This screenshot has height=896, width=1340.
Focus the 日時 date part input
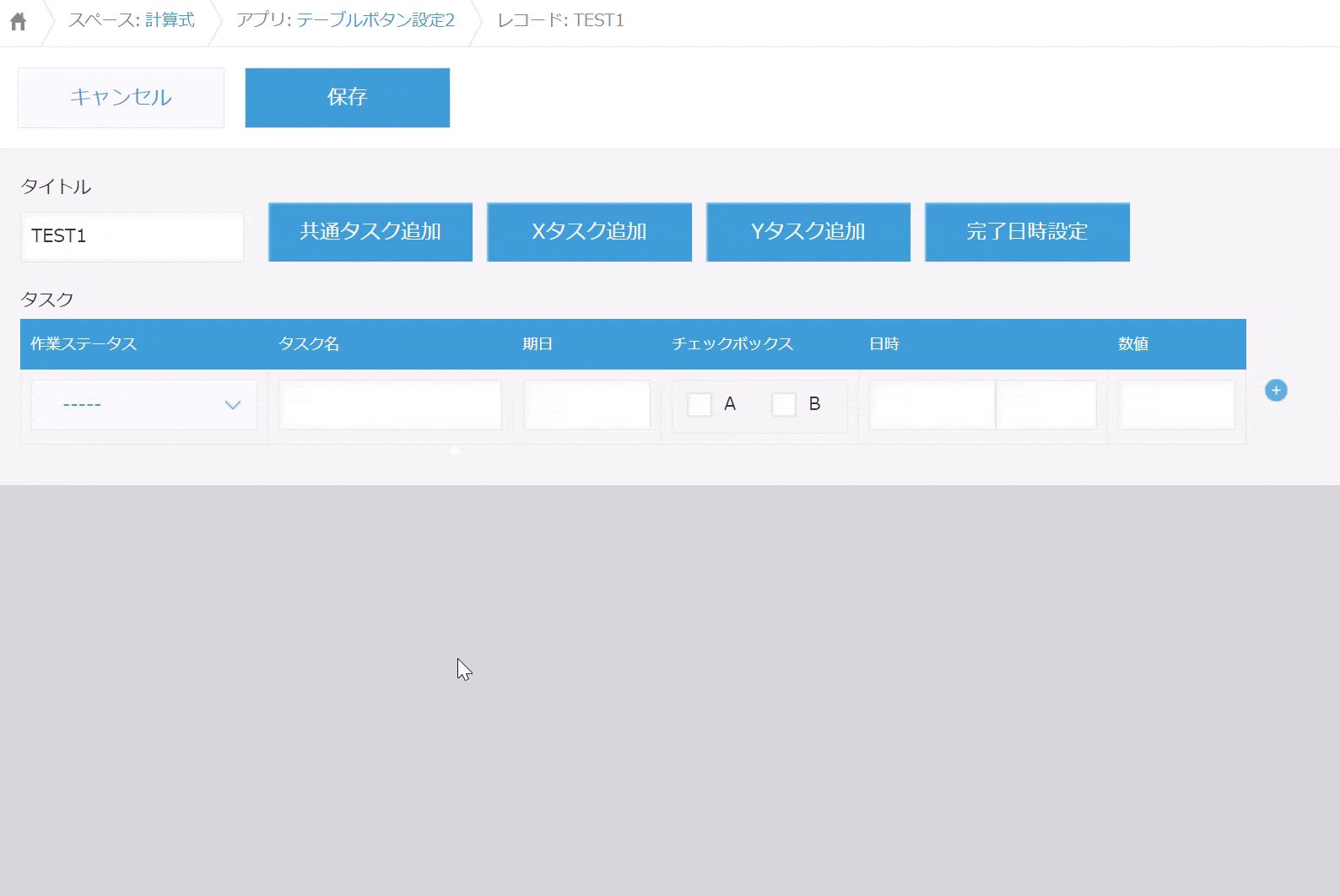(932, 405)
